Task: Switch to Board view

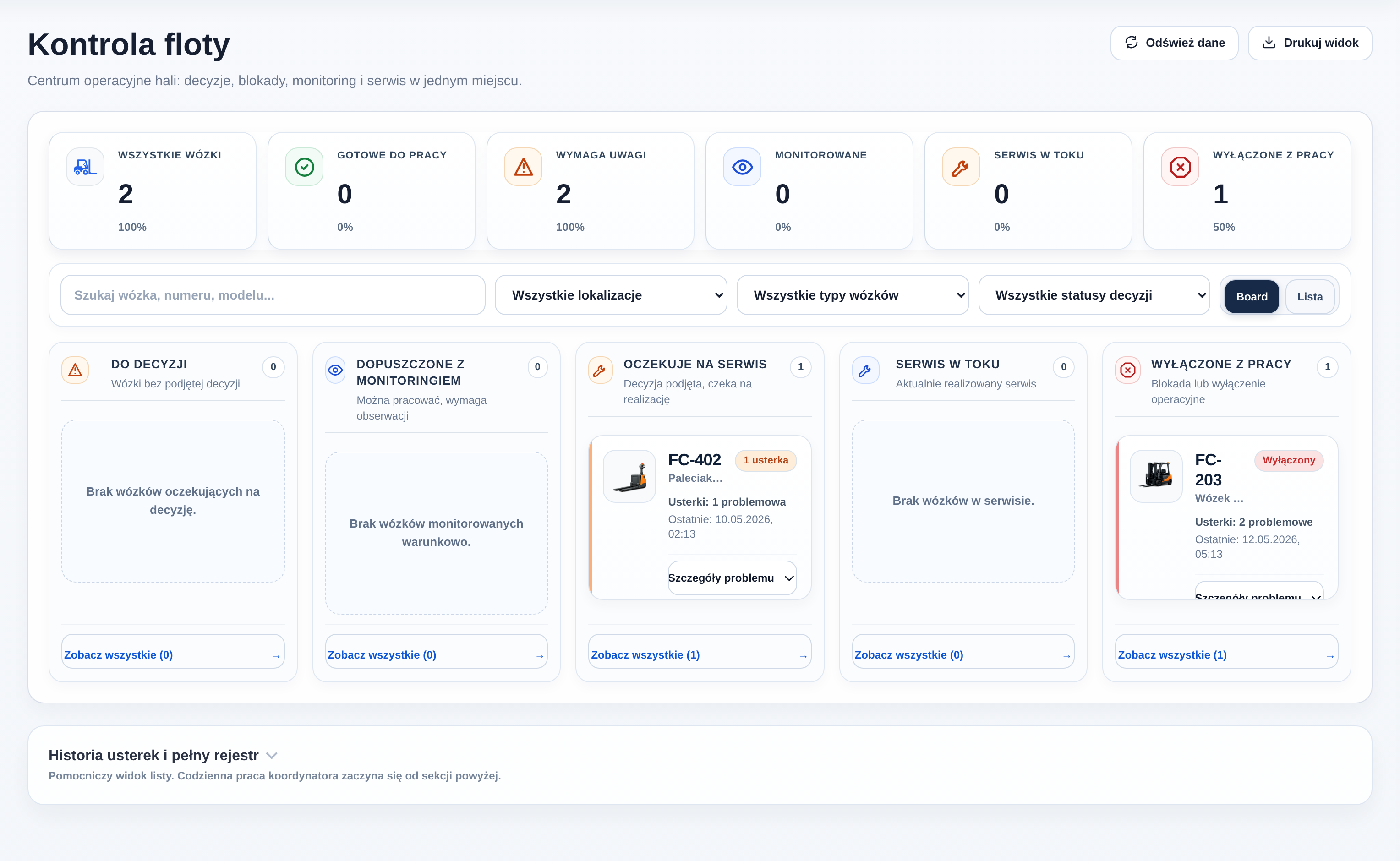Action: (1252, 296)
